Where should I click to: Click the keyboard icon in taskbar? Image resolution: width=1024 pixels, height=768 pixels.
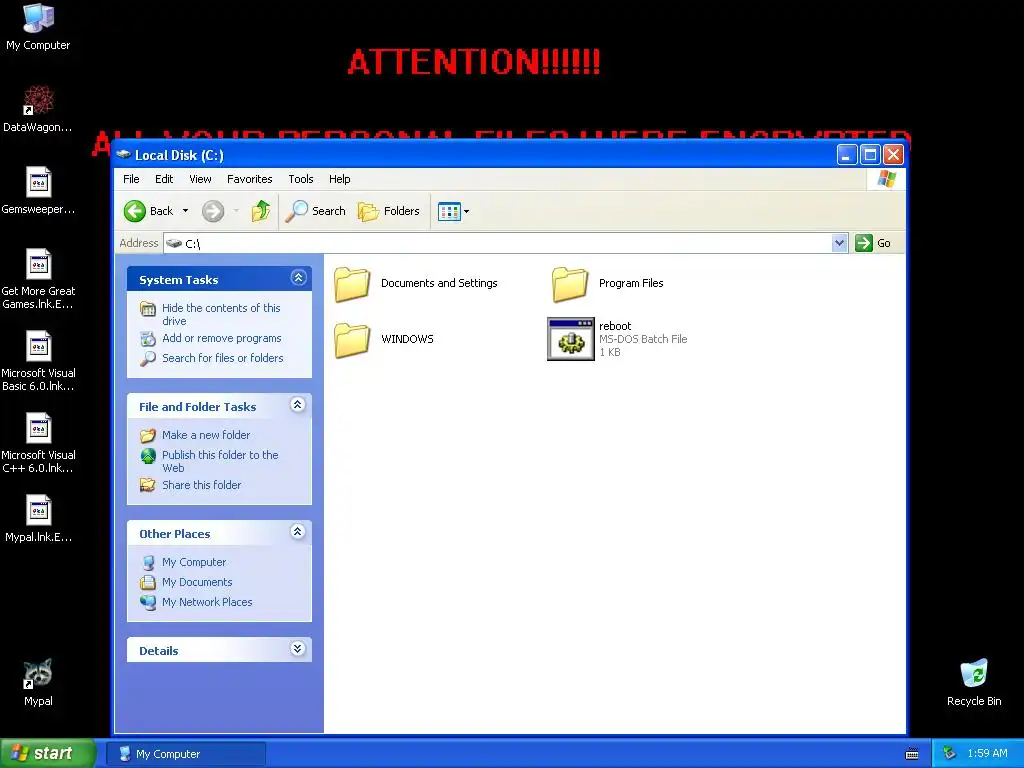912,754
